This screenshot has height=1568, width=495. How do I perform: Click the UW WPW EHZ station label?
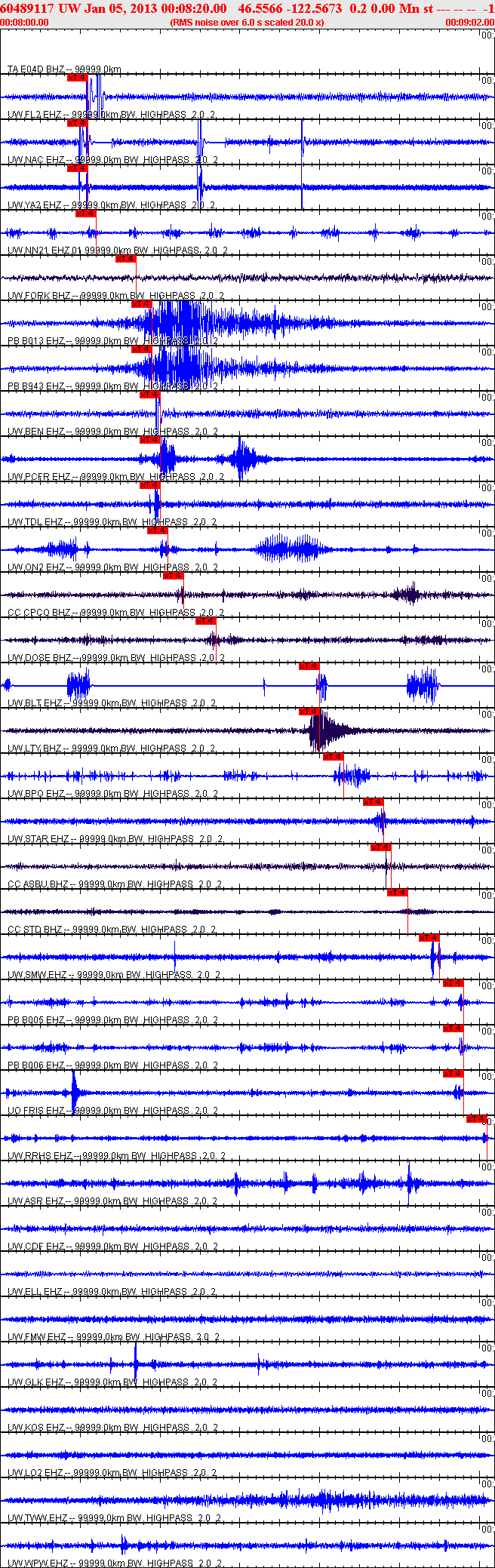(38, 1563)
